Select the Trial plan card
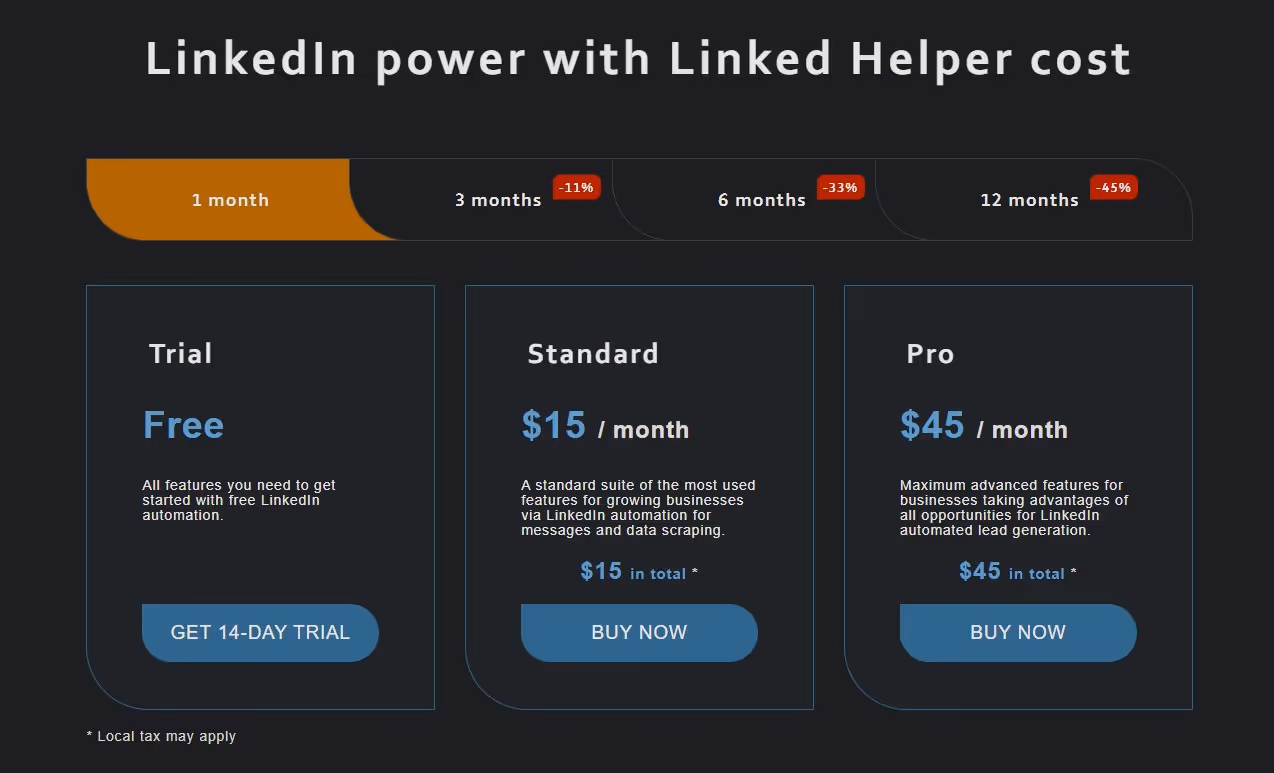This screenshot has height=773, width=1274. [260, 400]
